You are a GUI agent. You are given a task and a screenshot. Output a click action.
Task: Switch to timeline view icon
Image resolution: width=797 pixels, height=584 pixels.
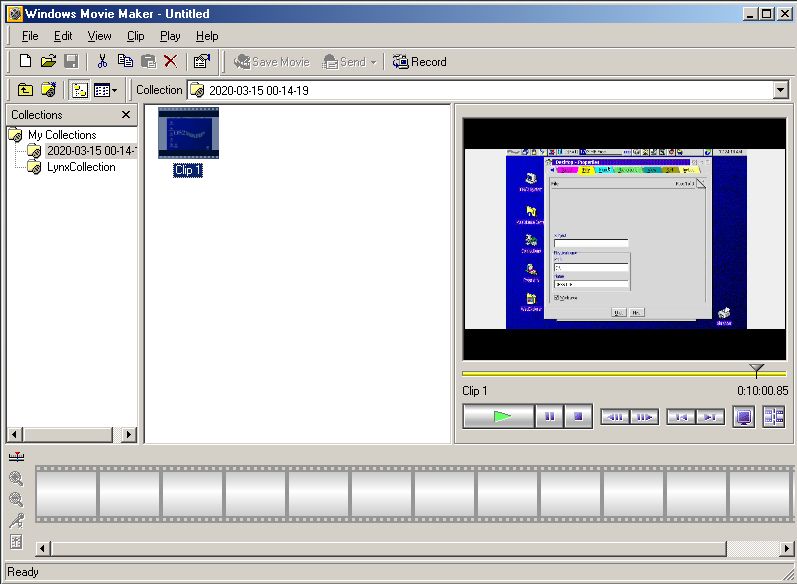16,457
